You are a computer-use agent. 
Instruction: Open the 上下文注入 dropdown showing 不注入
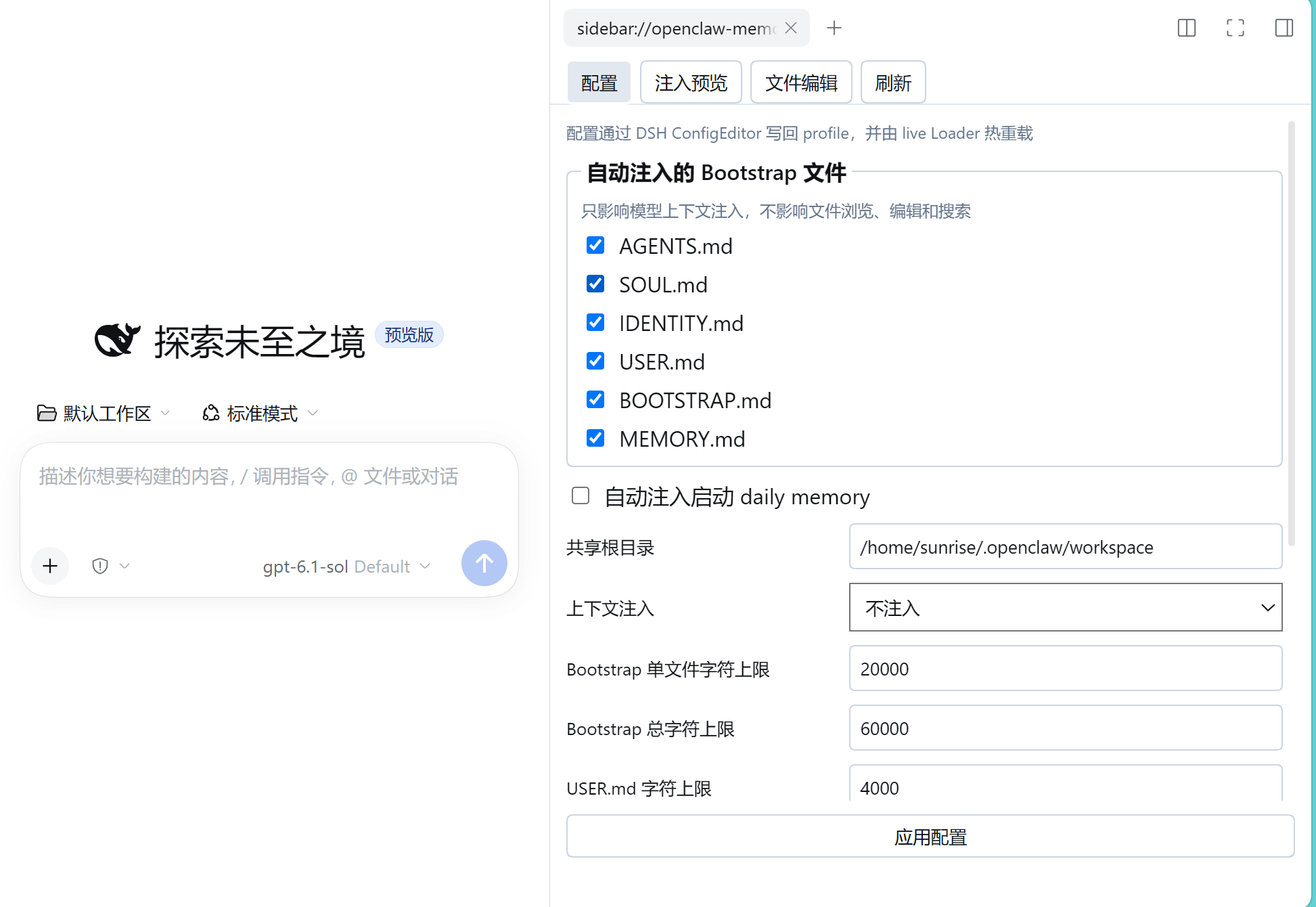click(x=1066, y=607)
